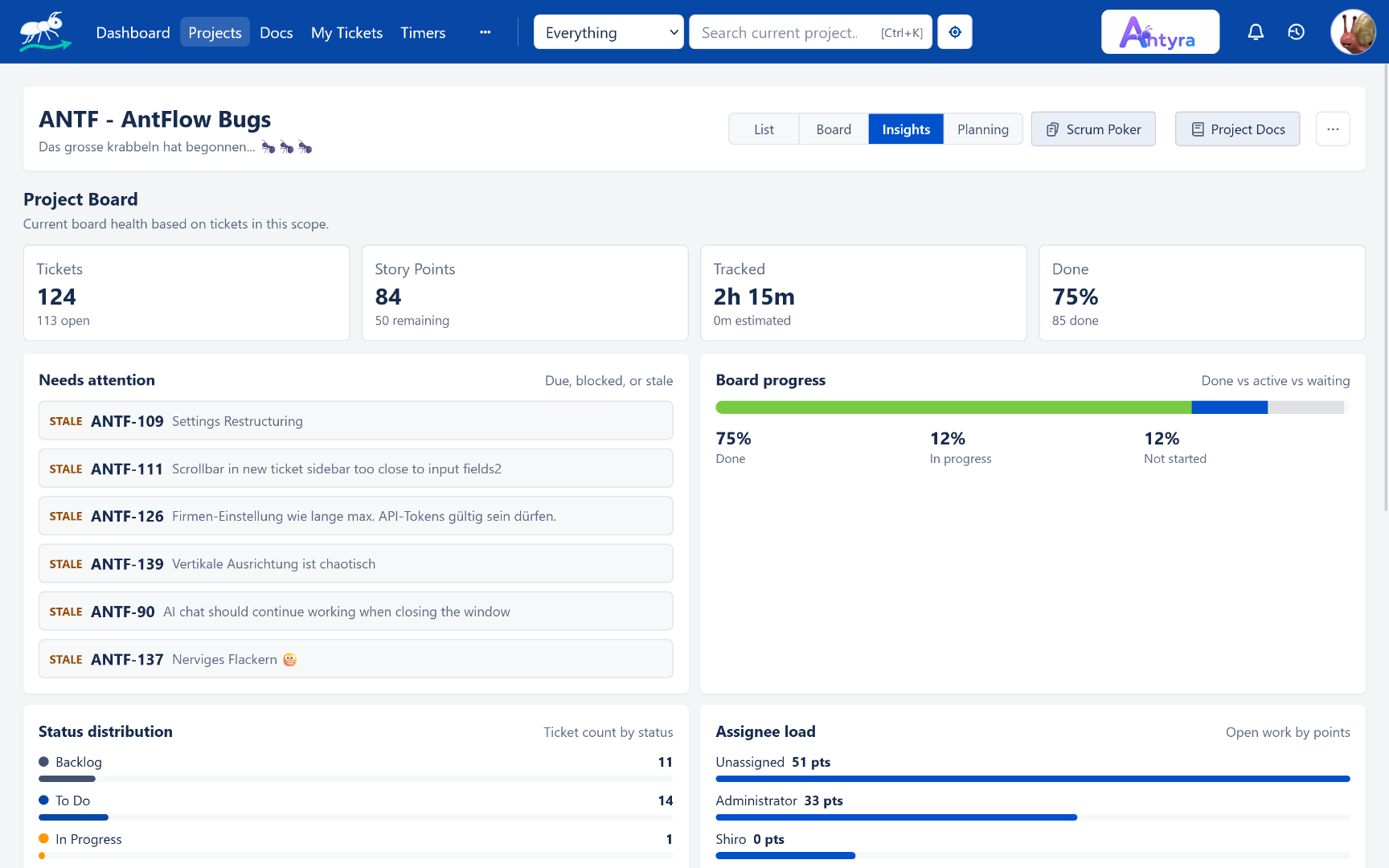Image resolution: width=1389 pixels, height=868 pixels.
Task: Click the Done 75% summary card
Action: [x=1202, y=293]
